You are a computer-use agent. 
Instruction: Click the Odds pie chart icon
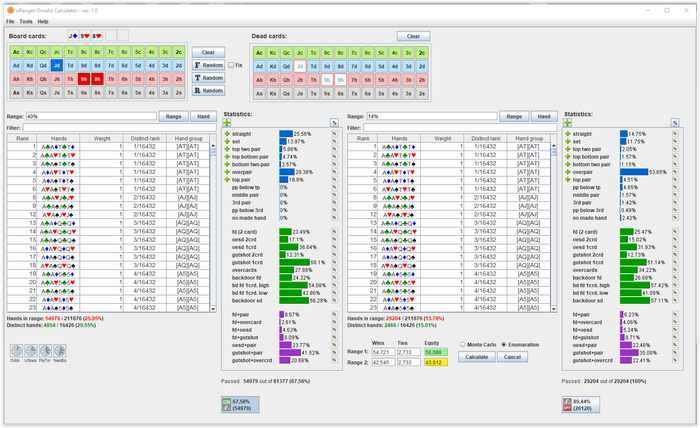[x=17, y=350]
